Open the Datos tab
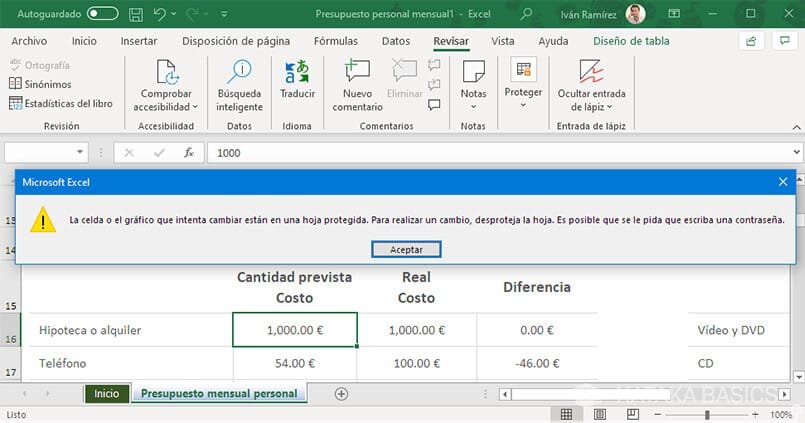This screenshot has width=805, height=423. click(396, 41)
